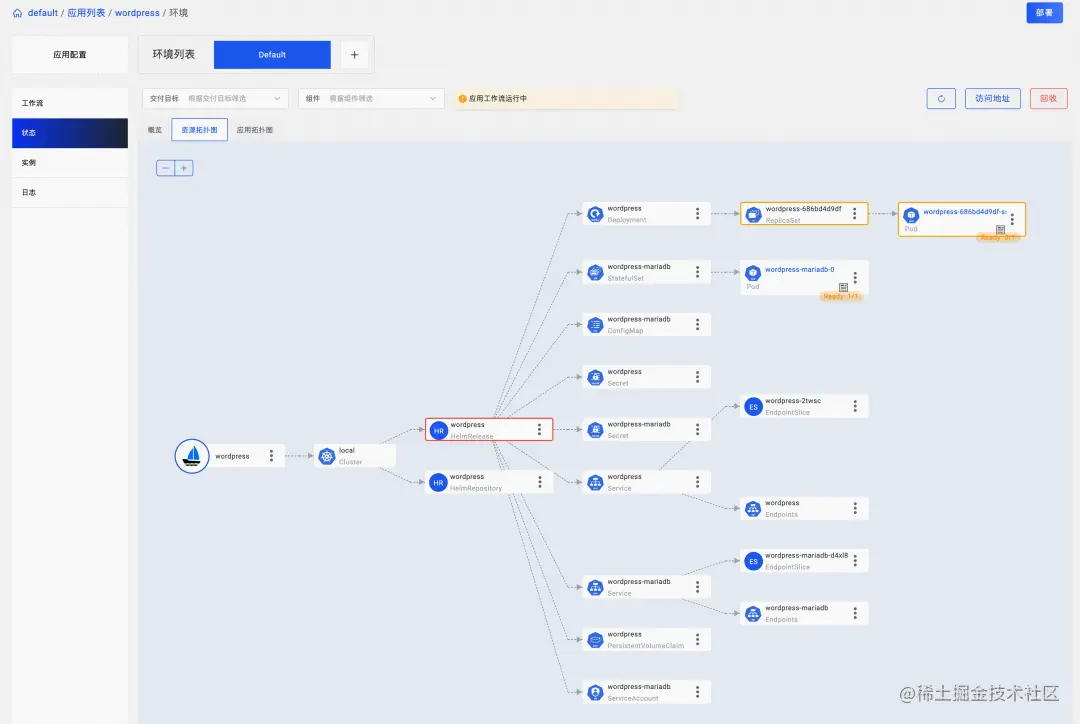This screenshot has height=724, width=1080.
Task: Click the wordpress-mariadb ConfigMap icon
Action: (x=595, y=325)
